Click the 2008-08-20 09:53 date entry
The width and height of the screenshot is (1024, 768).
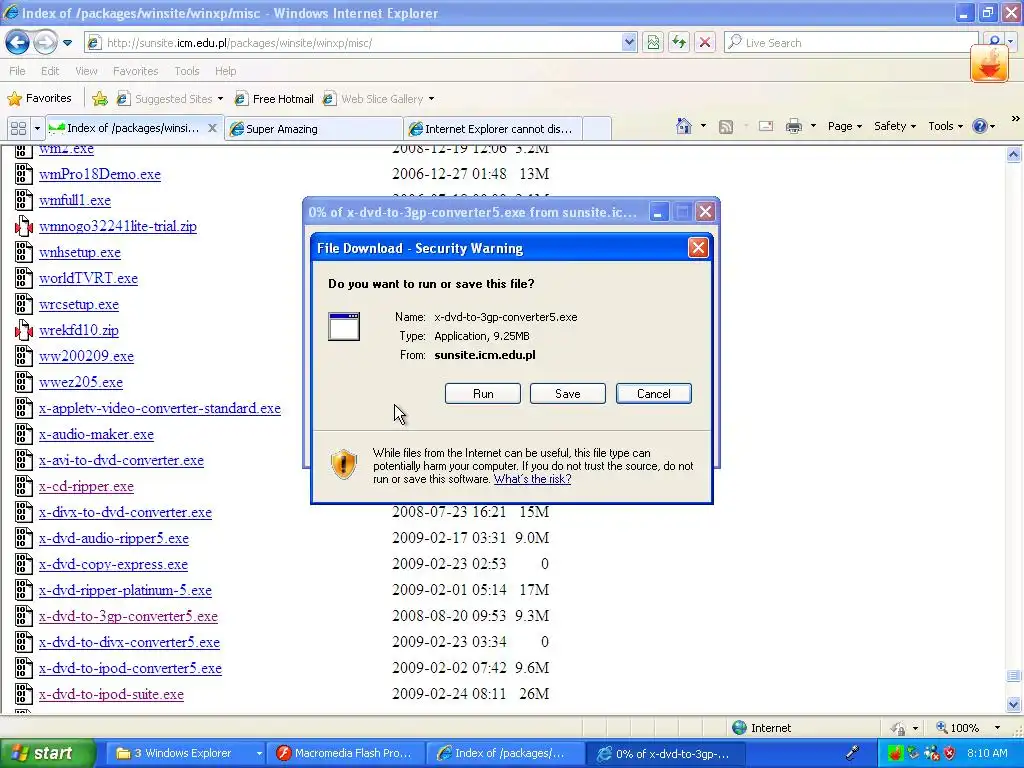[449, 616]
